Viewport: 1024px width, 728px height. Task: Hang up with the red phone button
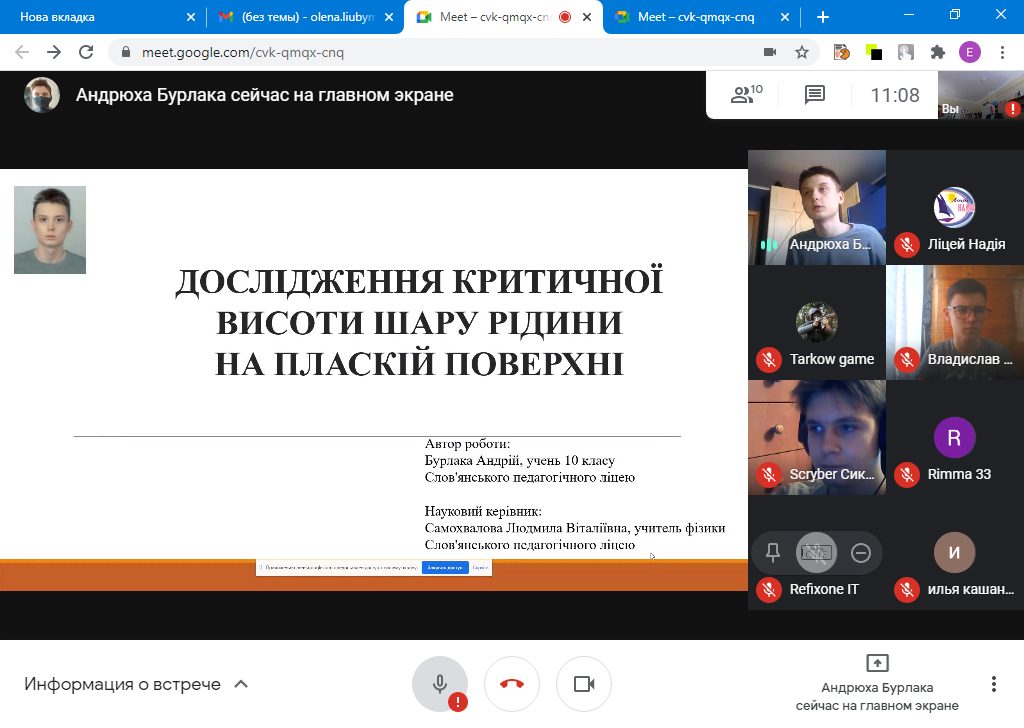coord(512,684)
